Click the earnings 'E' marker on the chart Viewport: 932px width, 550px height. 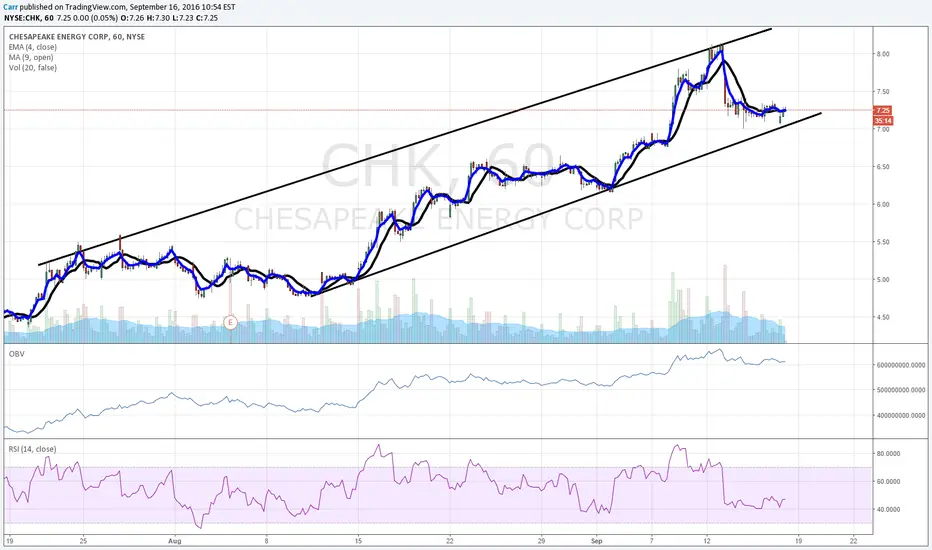230,323
